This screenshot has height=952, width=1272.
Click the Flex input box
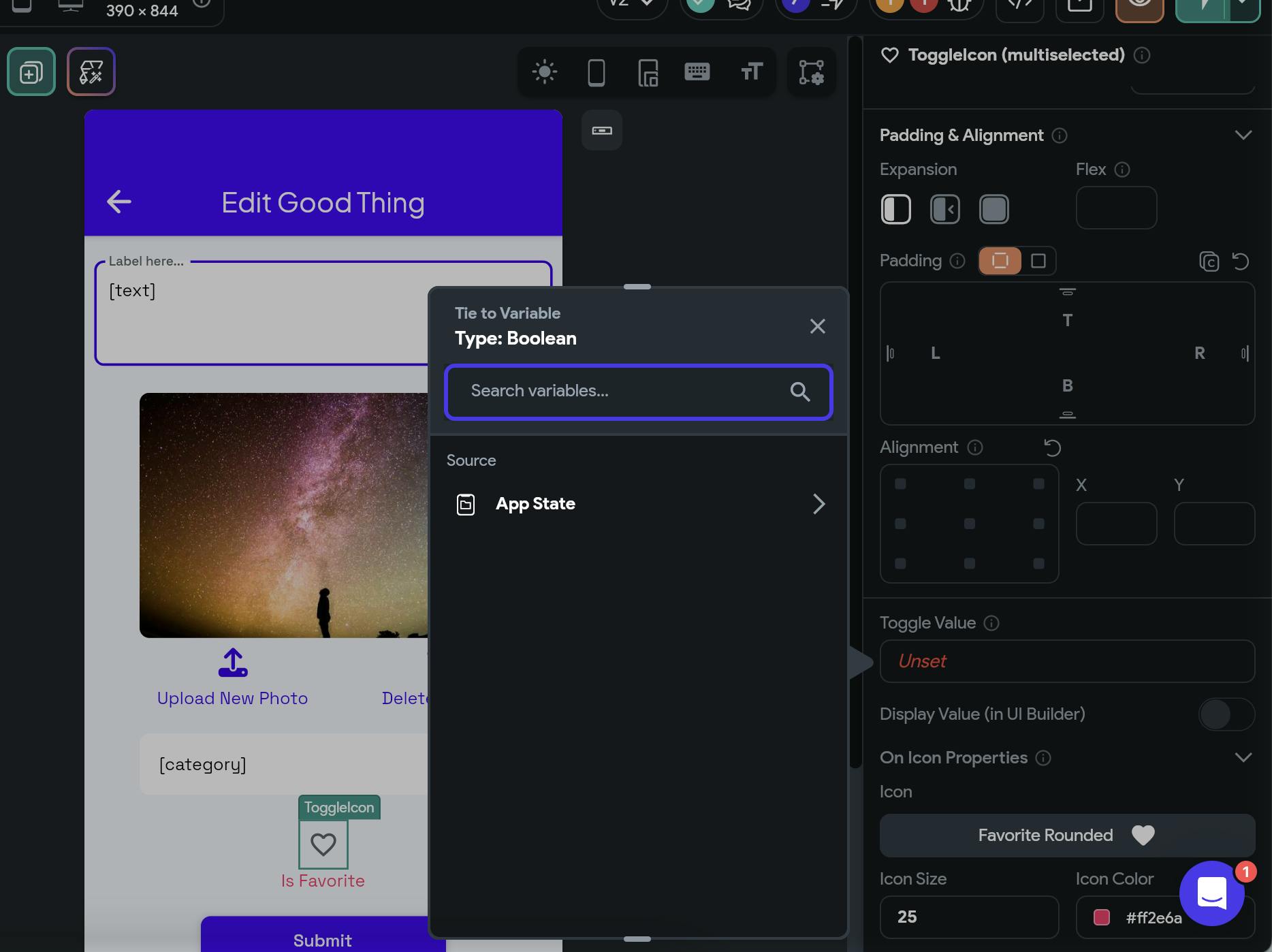1116,208
